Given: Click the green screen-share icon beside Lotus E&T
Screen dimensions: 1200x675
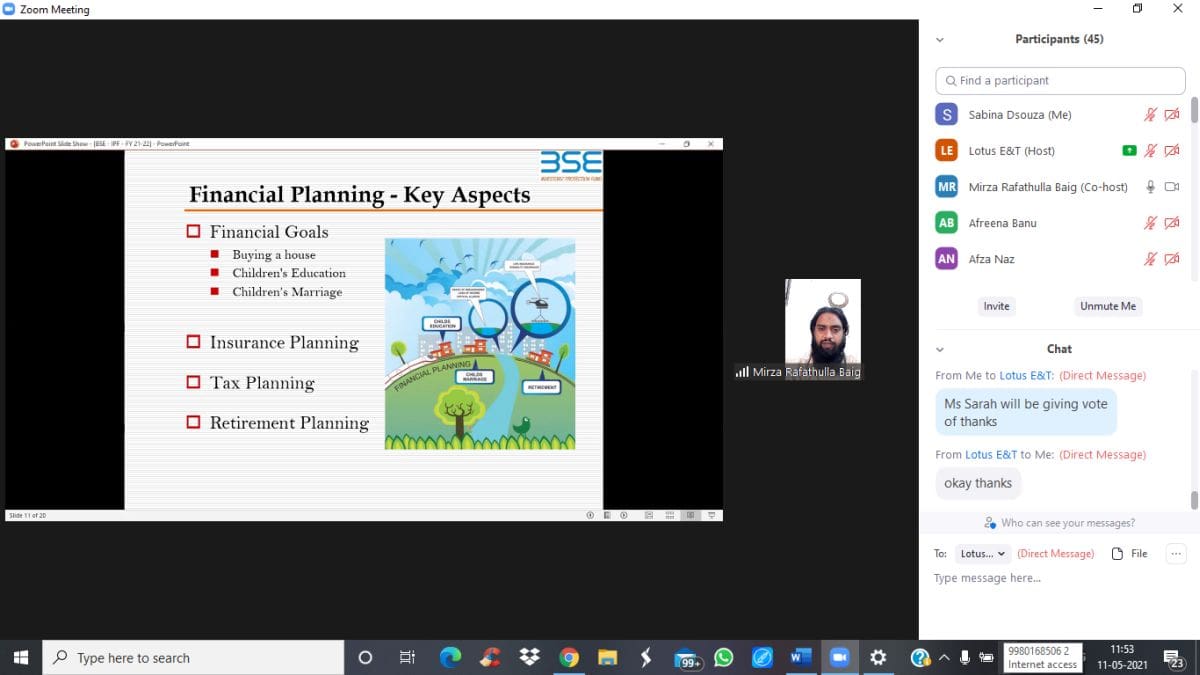Looking at the screenshot, I should click(x=1129, y=151).
